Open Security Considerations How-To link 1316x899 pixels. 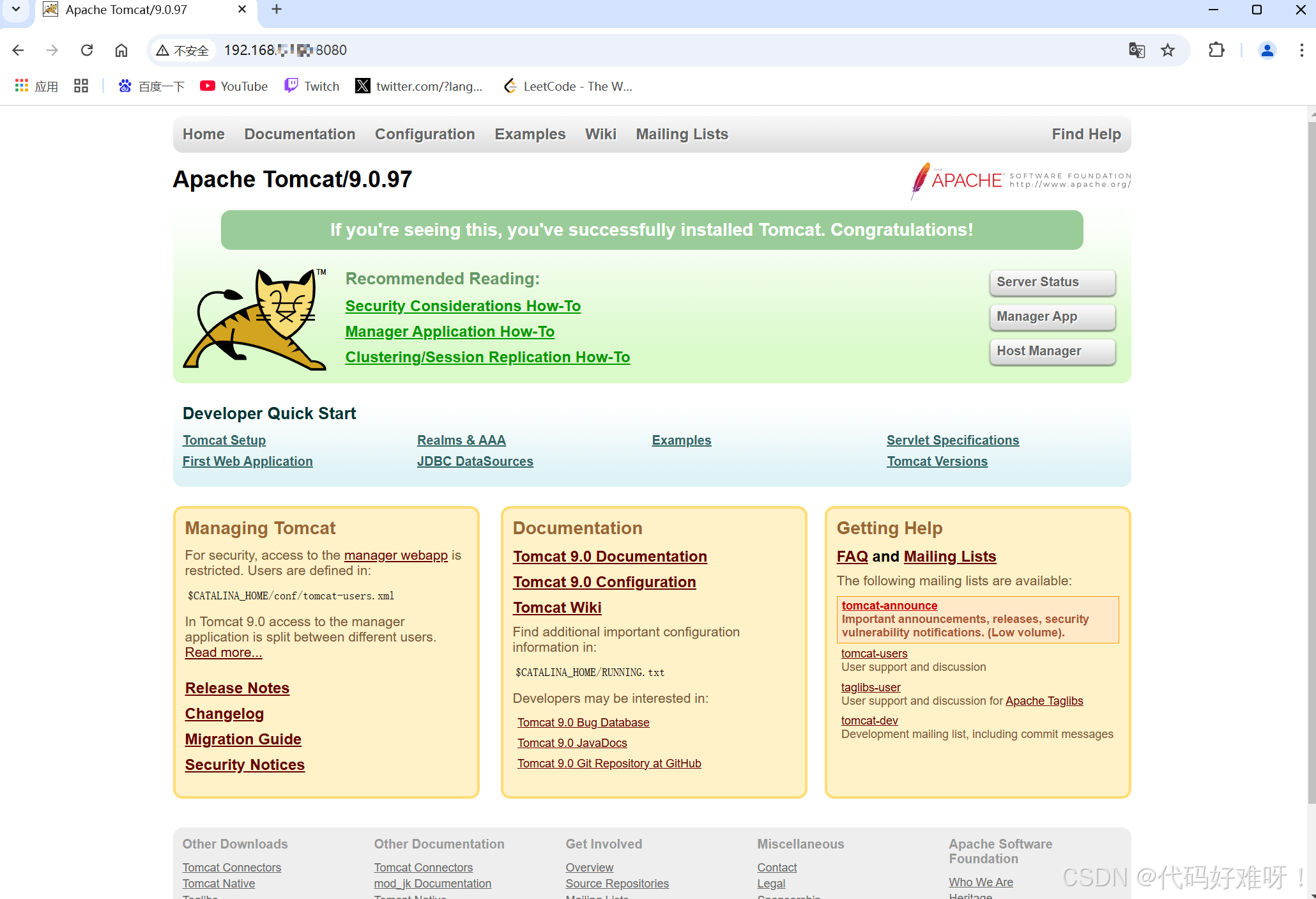point(463,306)
